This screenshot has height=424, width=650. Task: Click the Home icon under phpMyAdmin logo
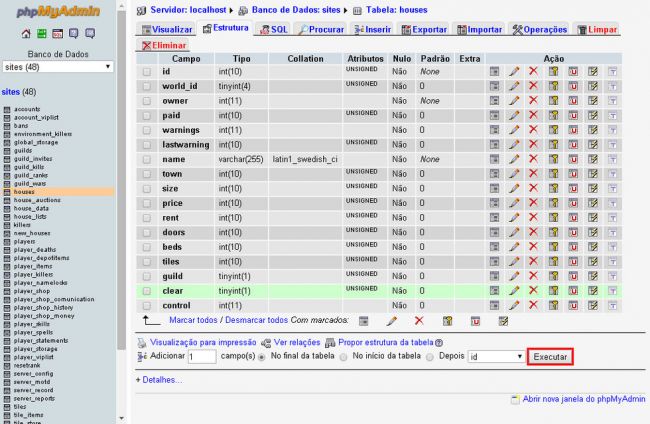tap(25, 33)
